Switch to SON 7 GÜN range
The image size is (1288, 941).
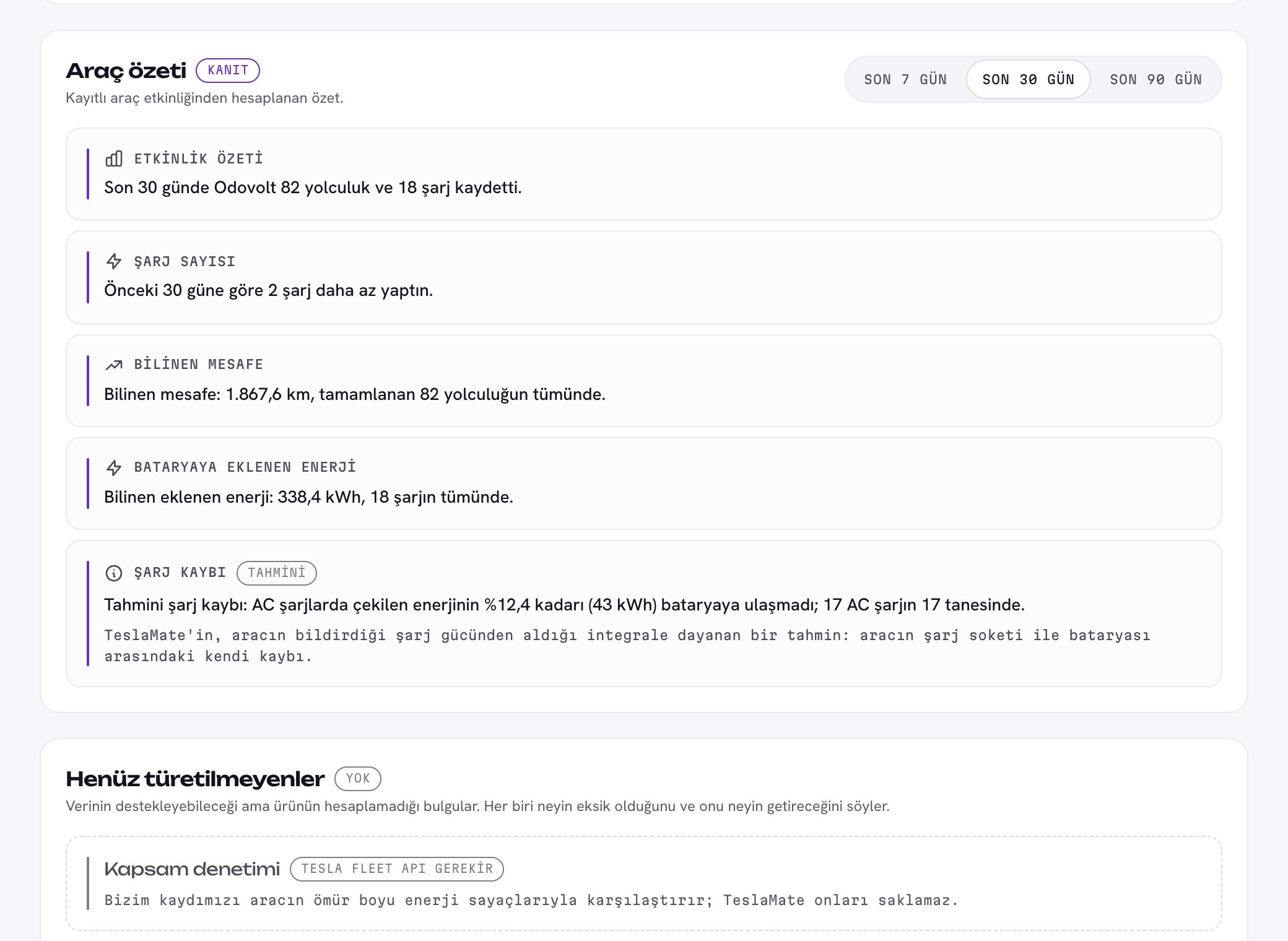(905, 79)
